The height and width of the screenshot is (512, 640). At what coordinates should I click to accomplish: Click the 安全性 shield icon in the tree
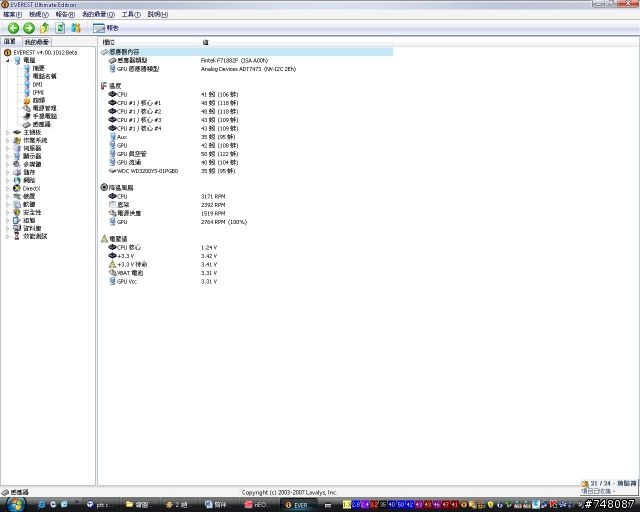pyautogui.click(x=17, y=212)
